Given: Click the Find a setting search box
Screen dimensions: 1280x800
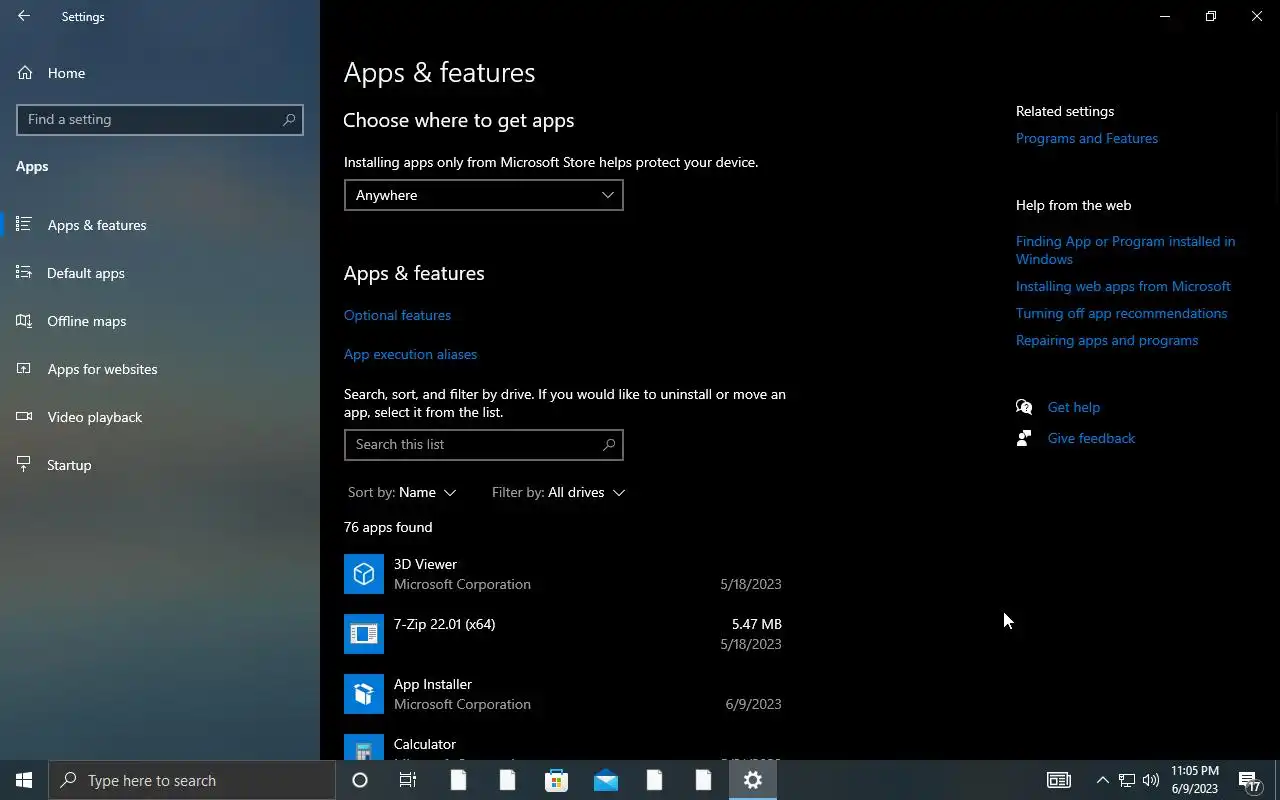Looking at the screenshot, I should 160,119.
